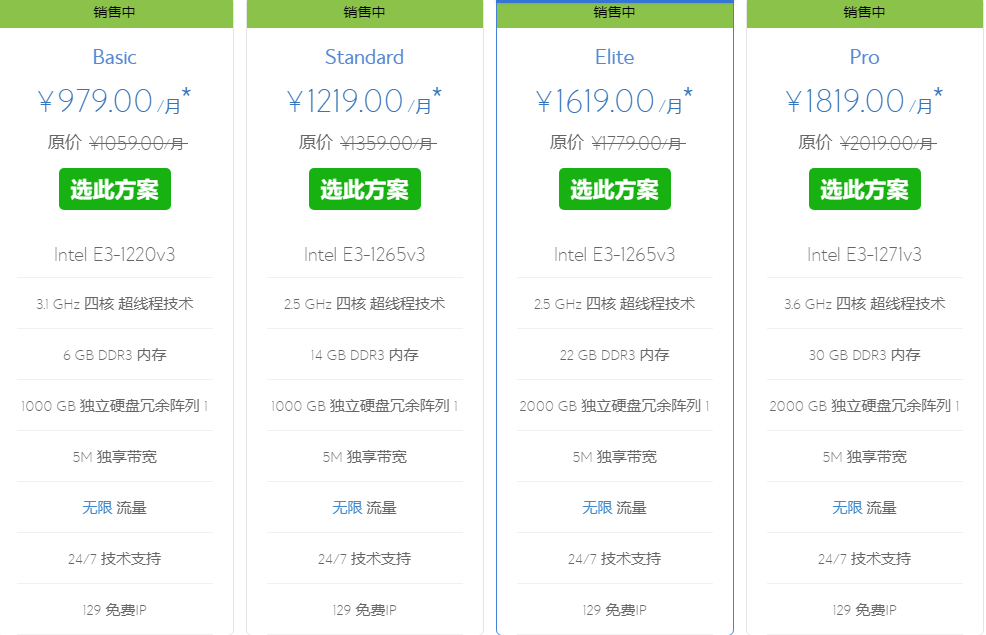986x635 pixels.
Task: Click the 129 免费IP row under Pro
Action: [x=864, y=609]
